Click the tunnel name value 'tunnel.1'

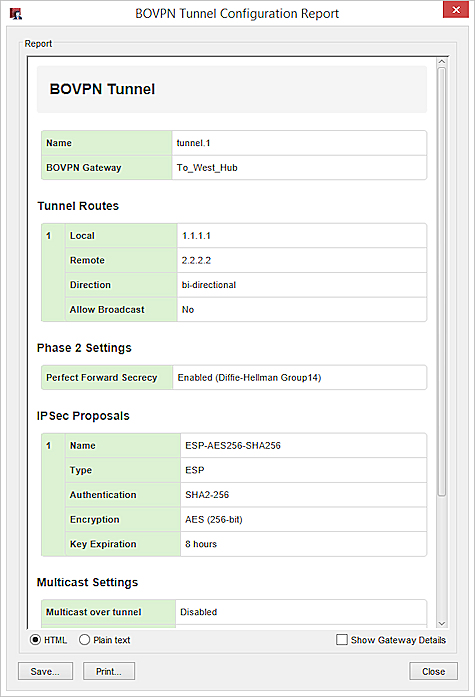point(193,143)
